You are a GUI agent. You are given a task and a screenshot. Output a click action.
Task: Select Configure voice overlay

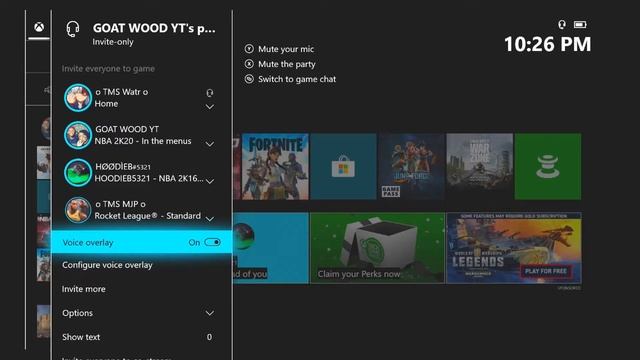107,265
